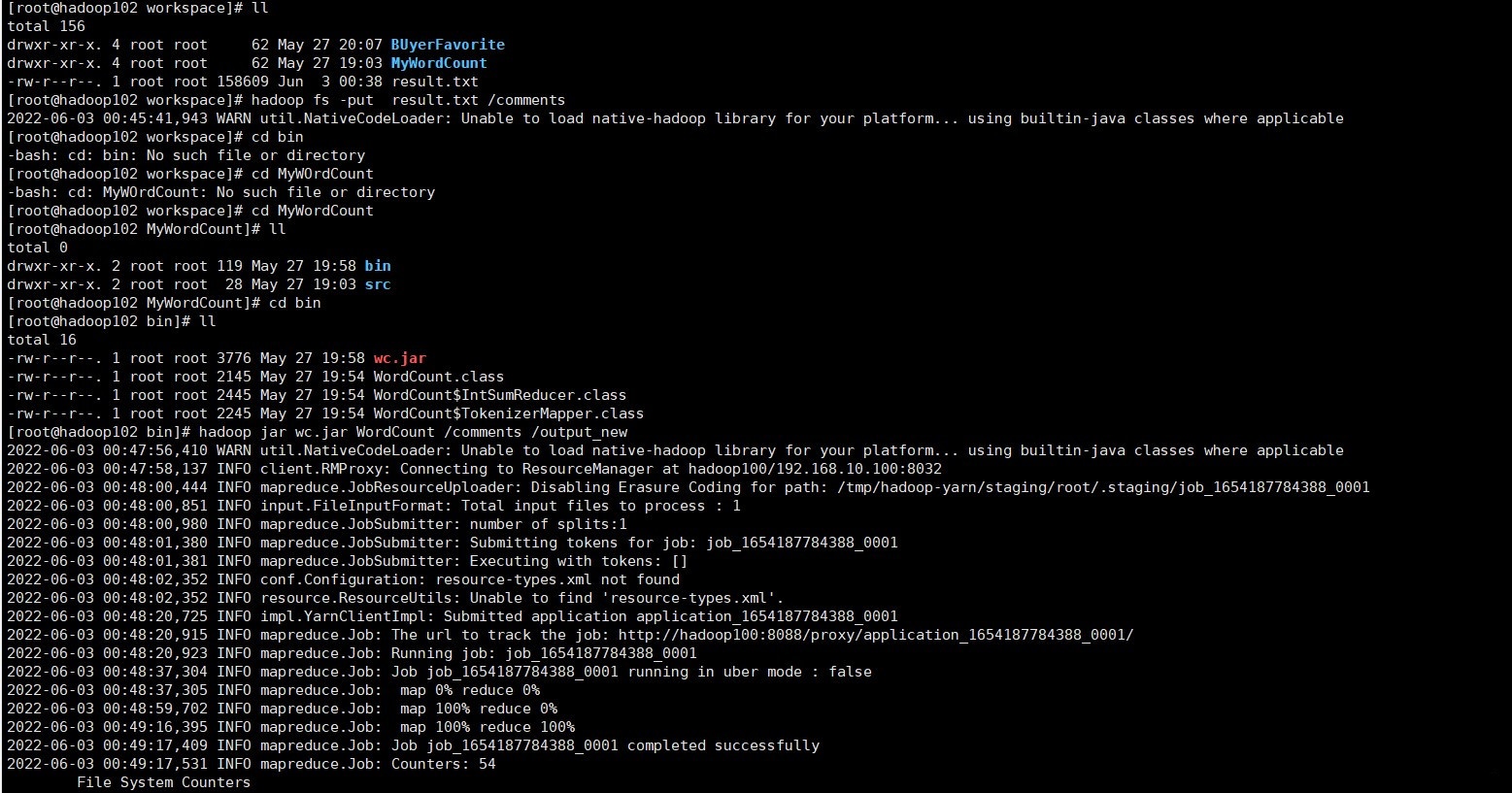Click the 'map 100% reduce 100%' progress line

[487, 727]
